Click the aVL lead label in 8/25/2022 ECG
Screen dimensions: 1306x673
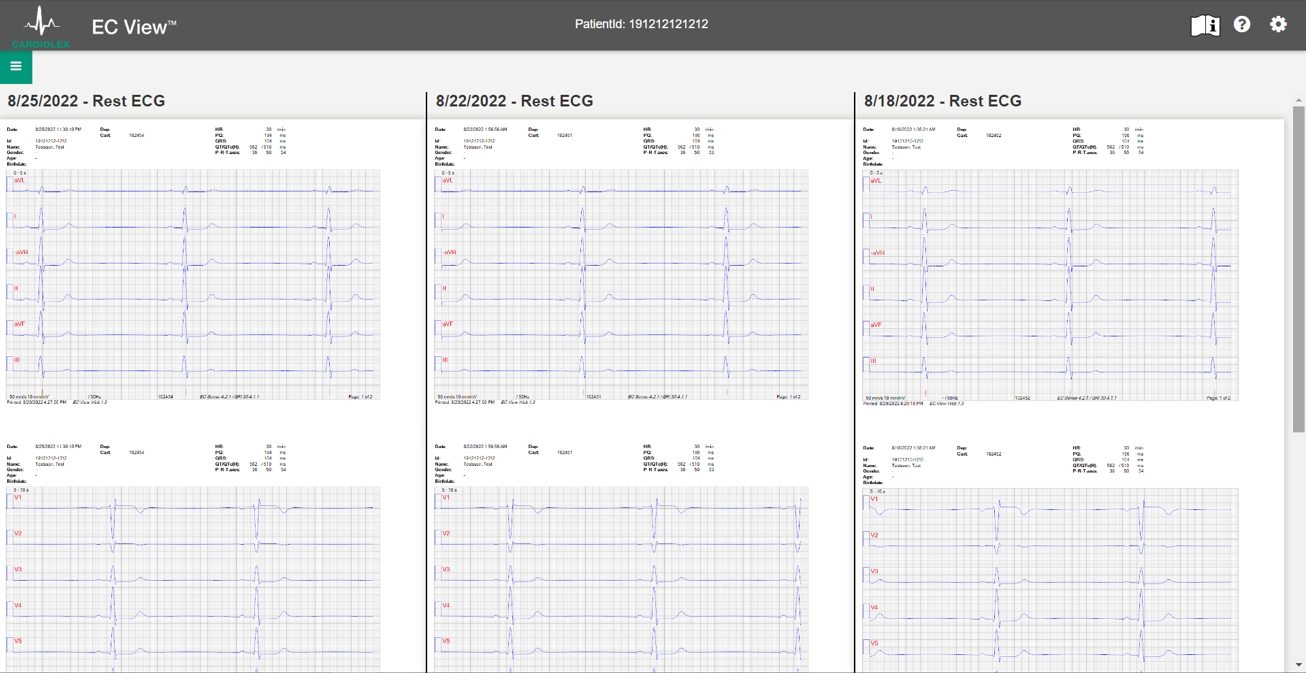tap(19, 181)
